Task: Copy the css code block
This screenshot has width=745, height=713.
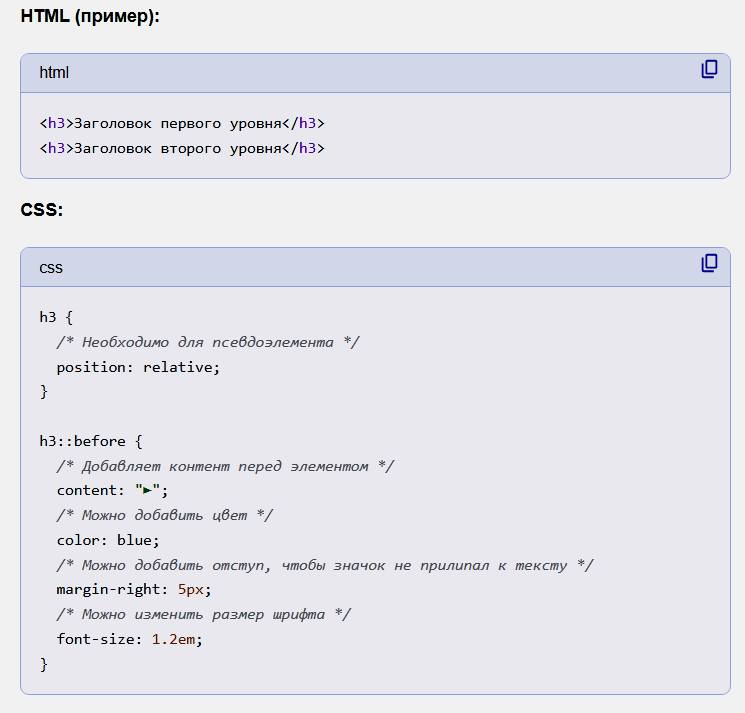Action: 709,263
